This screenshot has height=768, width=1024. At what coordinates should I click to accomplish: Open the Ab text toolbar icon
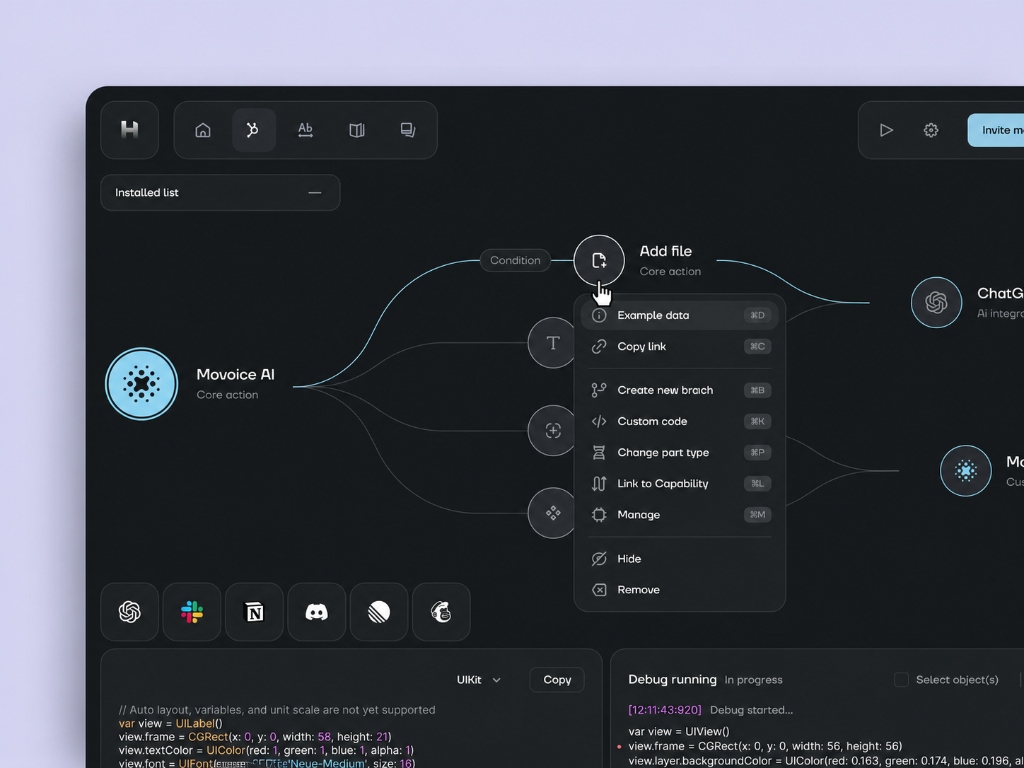pyautogui.click(x=305, y=130)
